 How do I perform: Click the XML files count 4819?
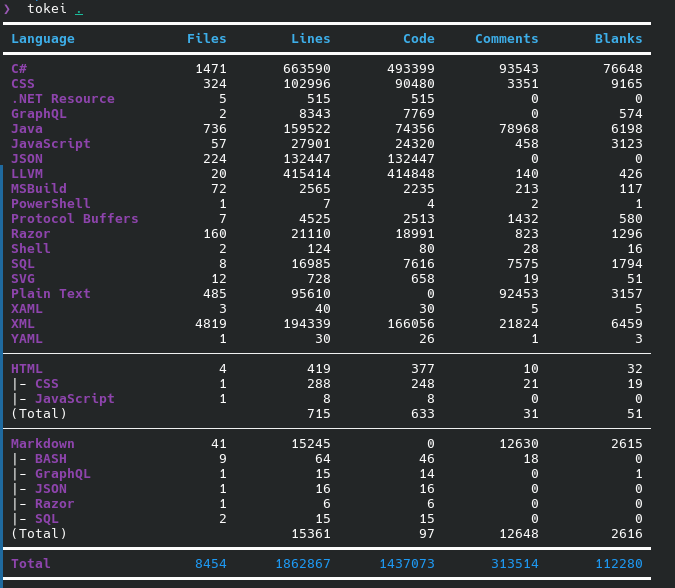point(211,324)
